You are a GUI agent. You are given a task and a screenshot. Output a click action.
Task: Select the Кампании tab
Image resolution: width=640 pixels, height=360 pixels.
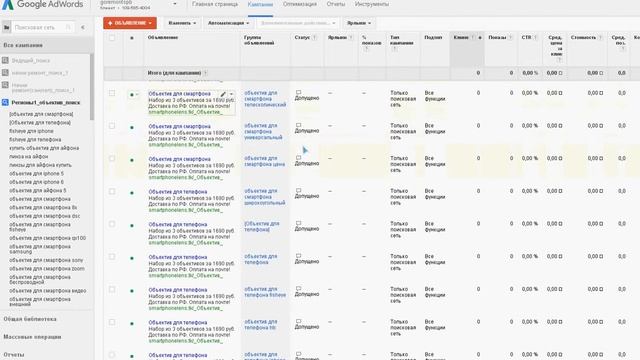pos(260,4)
